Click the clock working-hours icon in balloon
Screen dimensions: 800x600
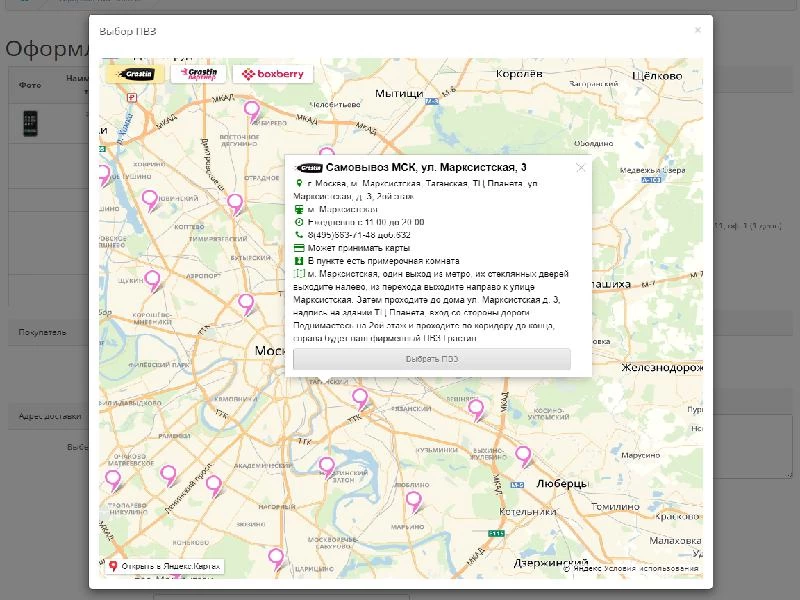(x=299, y=222)
